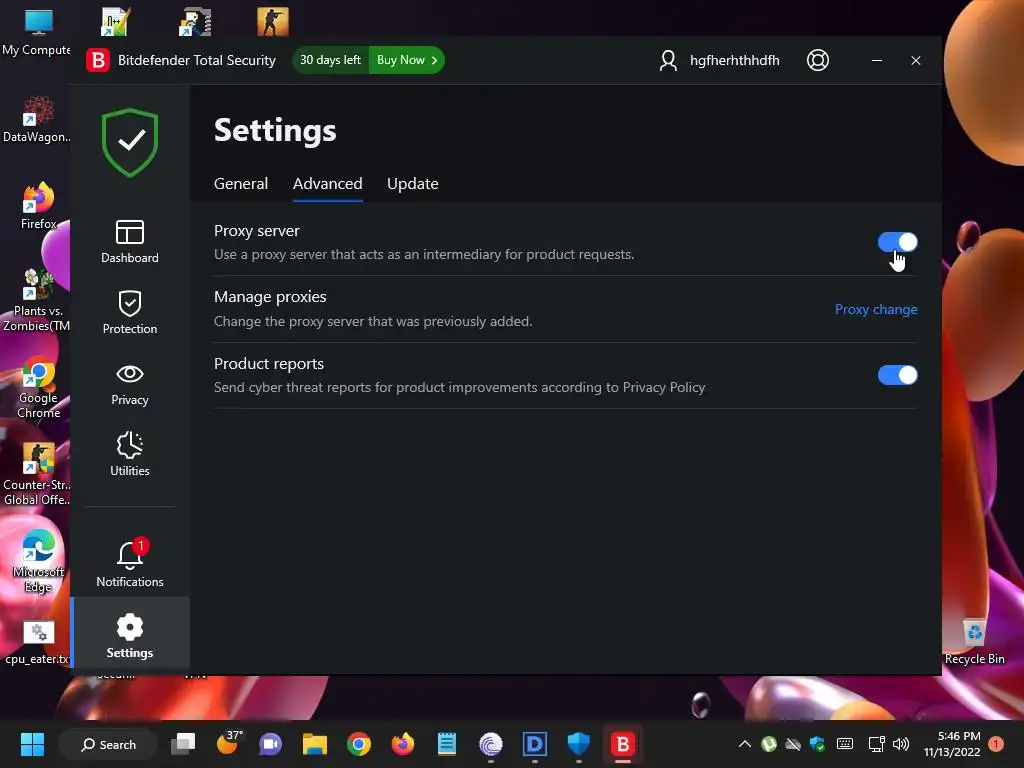Click Bitdefender icon on taskbar

622,744
